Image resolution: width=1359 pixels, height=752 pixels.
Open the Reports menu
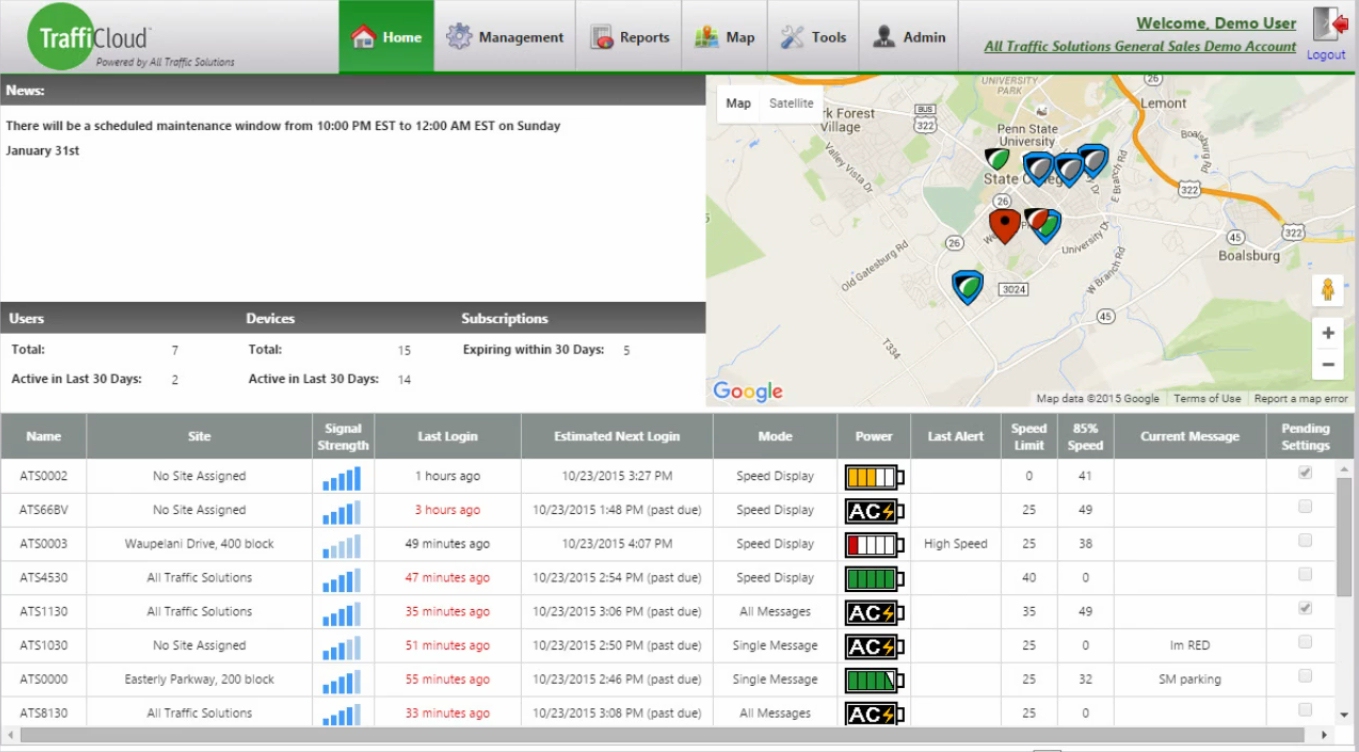(x=630, y=37)
